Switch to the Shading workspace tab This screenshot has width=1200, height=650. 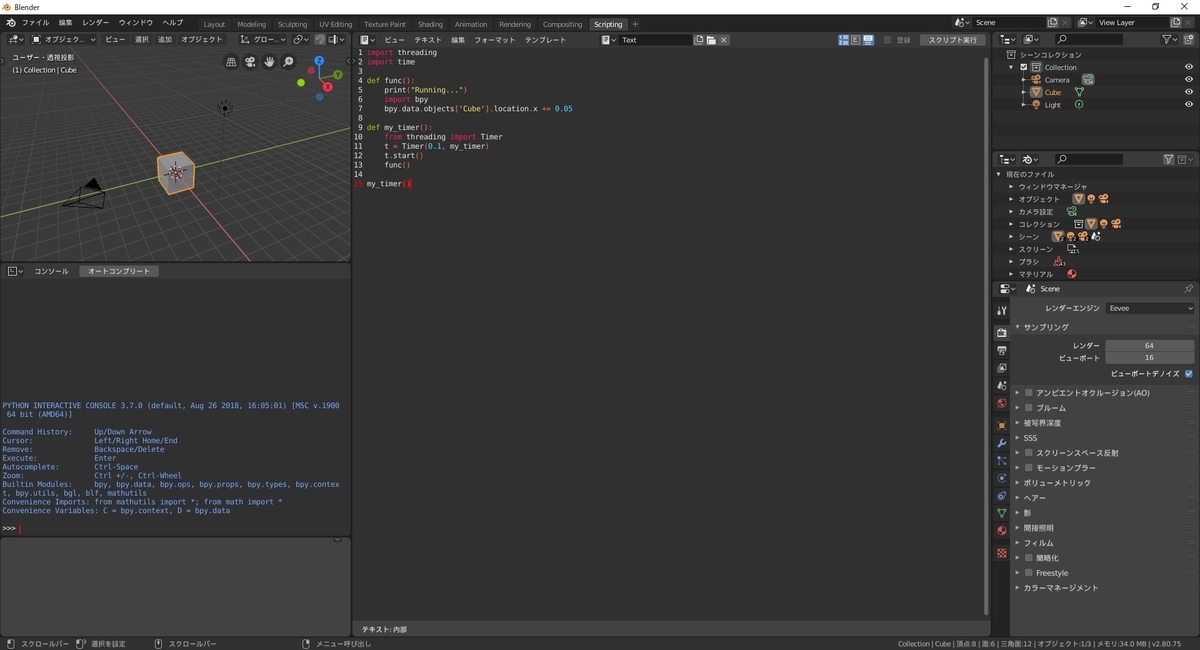[430, 24]
